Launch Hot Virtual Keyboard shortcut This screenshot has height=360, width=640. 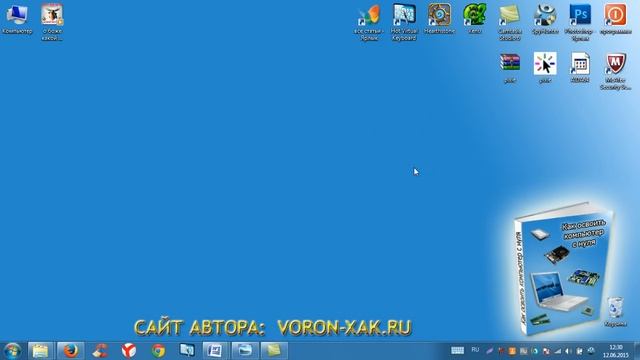click(404, 22)
